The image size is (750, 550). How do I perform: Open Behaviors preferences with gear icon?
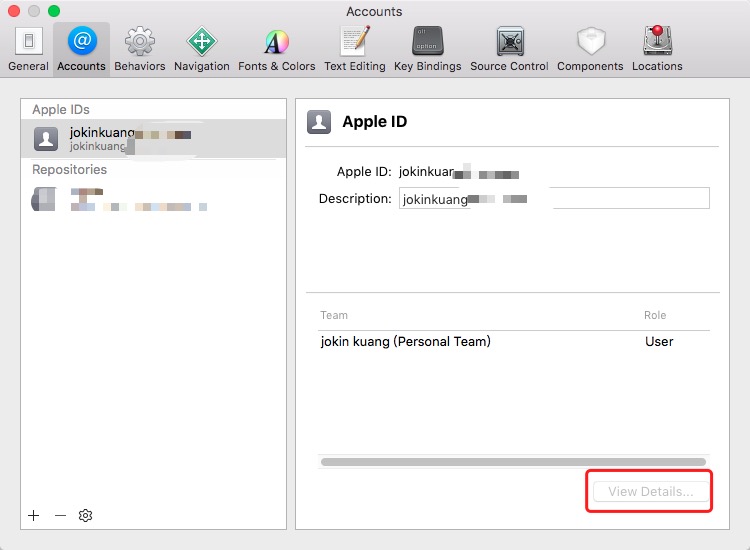pyautogui.click(x=140, y=49)
